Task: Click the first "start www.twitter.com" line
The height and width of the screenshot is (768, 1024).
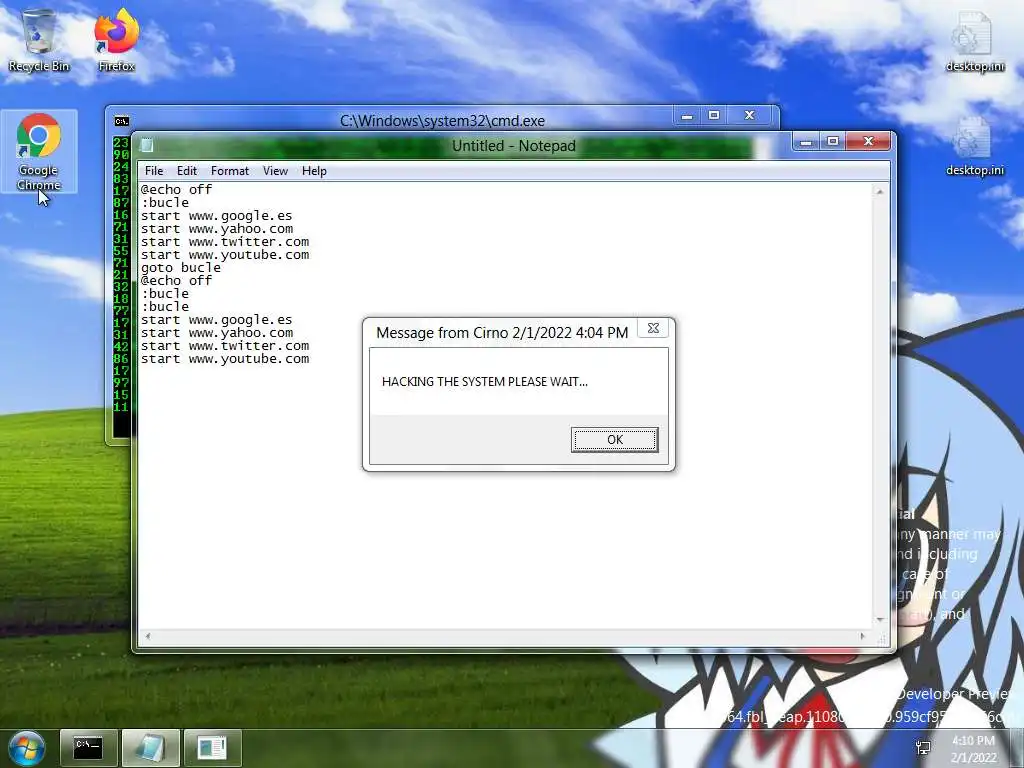Action: (x=225, y=242)
